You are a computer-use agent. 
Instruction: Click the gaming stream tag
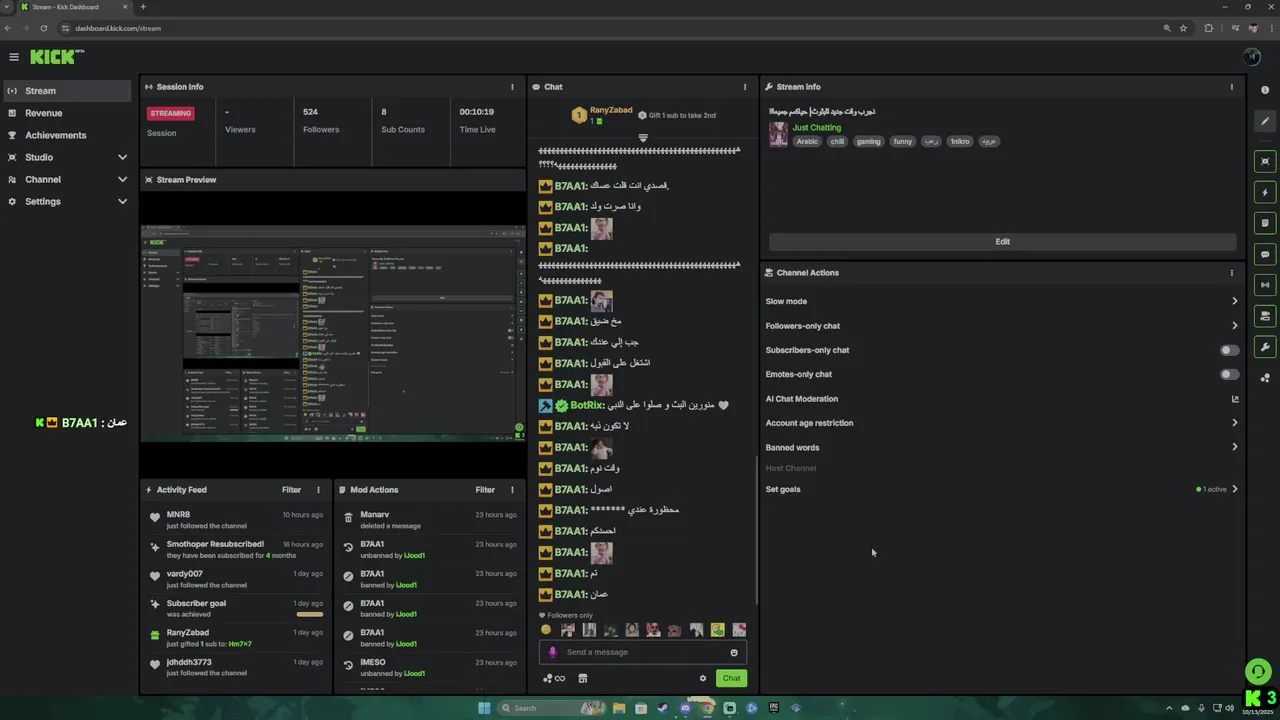[868, 141]
